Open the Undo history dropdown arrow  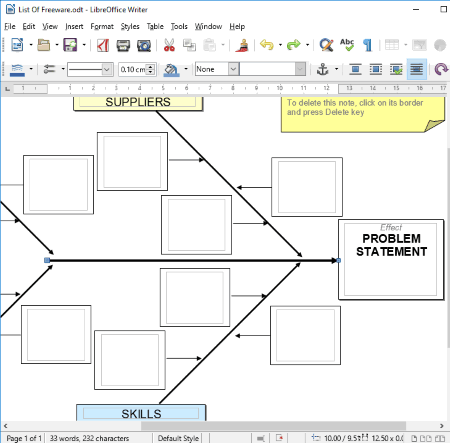click(280, 45)
